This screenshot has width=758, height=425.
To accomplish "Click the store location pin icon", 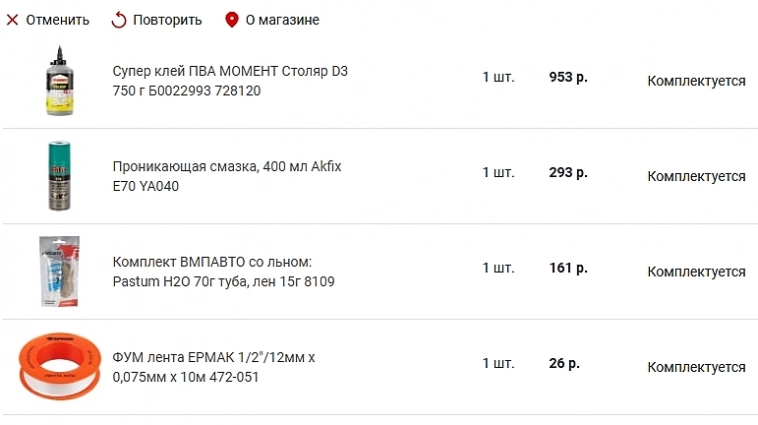I will [x=232, y=20].
